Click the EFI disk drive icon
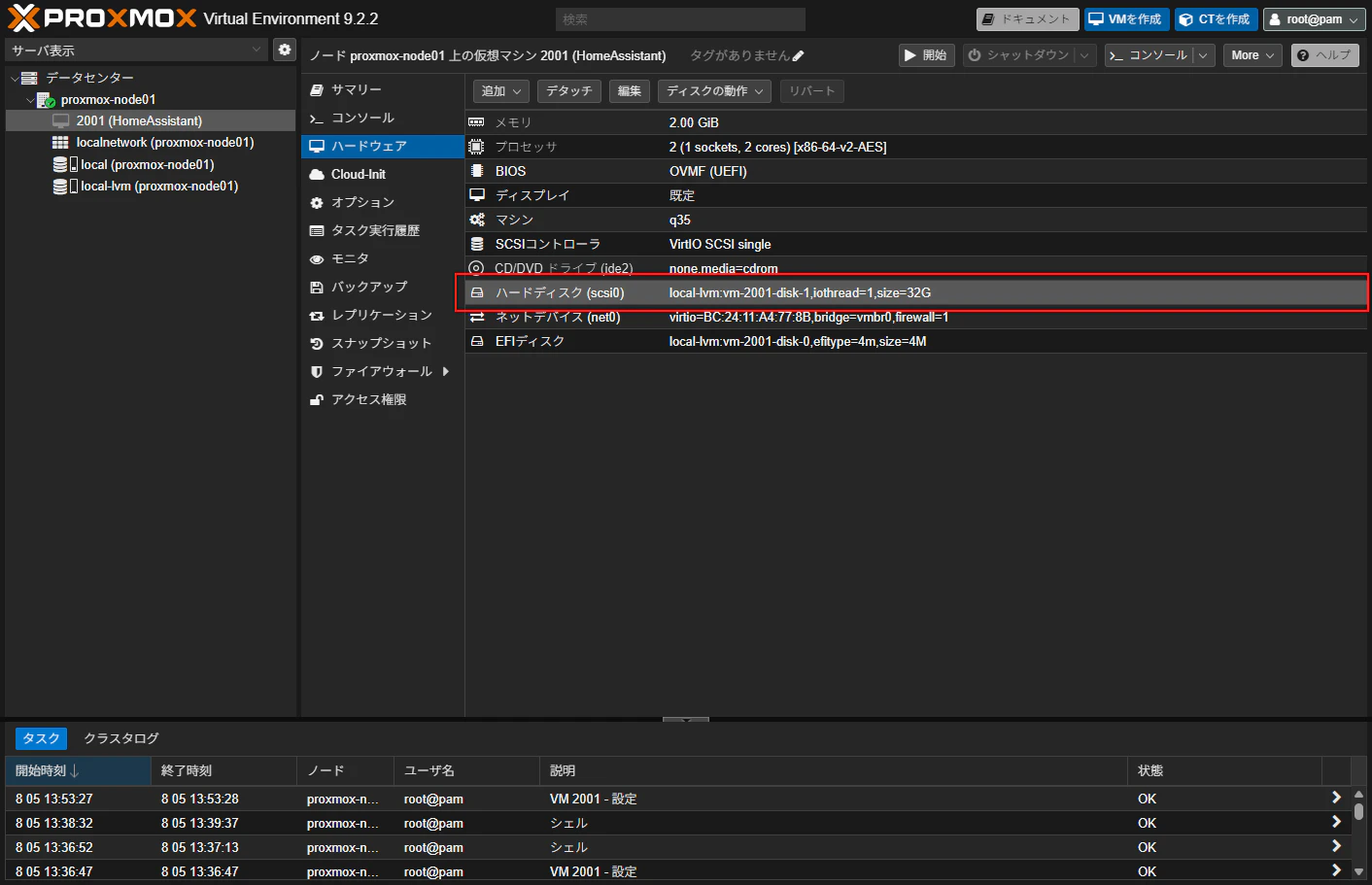Viewport: 1372px width, 885px height. coord(476,341)
